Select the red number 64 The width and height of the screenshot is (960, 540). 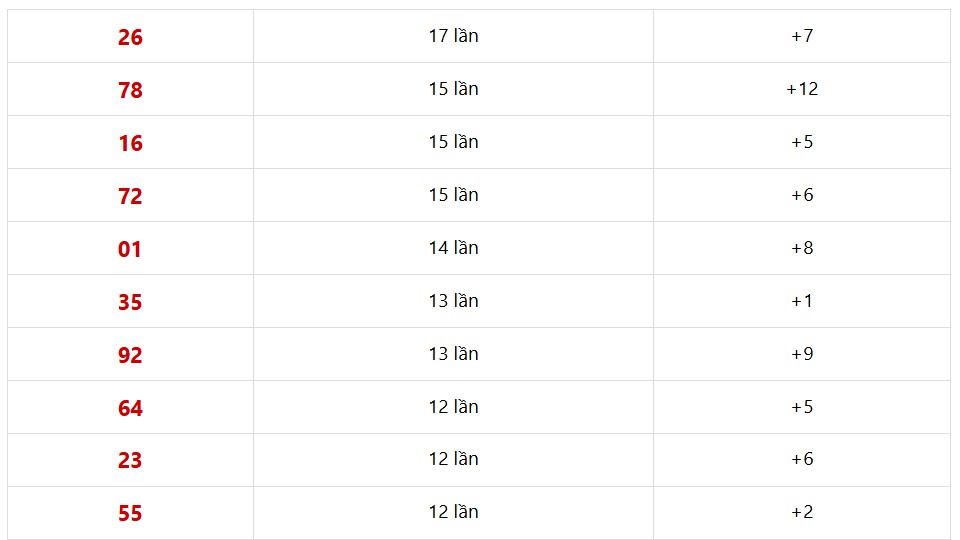click(x=130, y=408)
